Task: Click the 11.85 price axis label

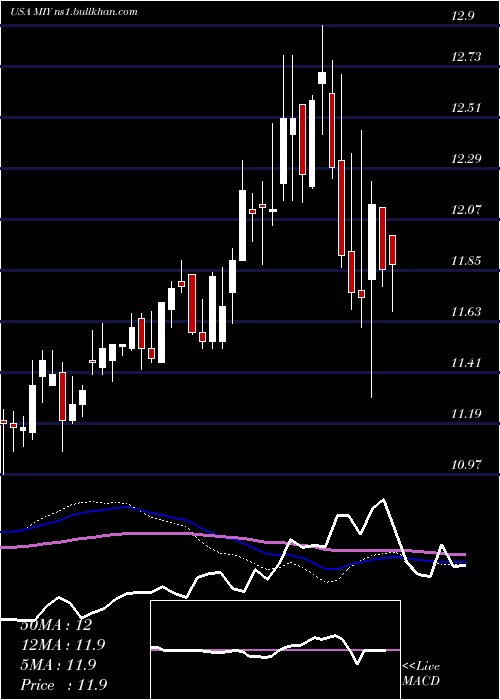Action: click(466, 260)
